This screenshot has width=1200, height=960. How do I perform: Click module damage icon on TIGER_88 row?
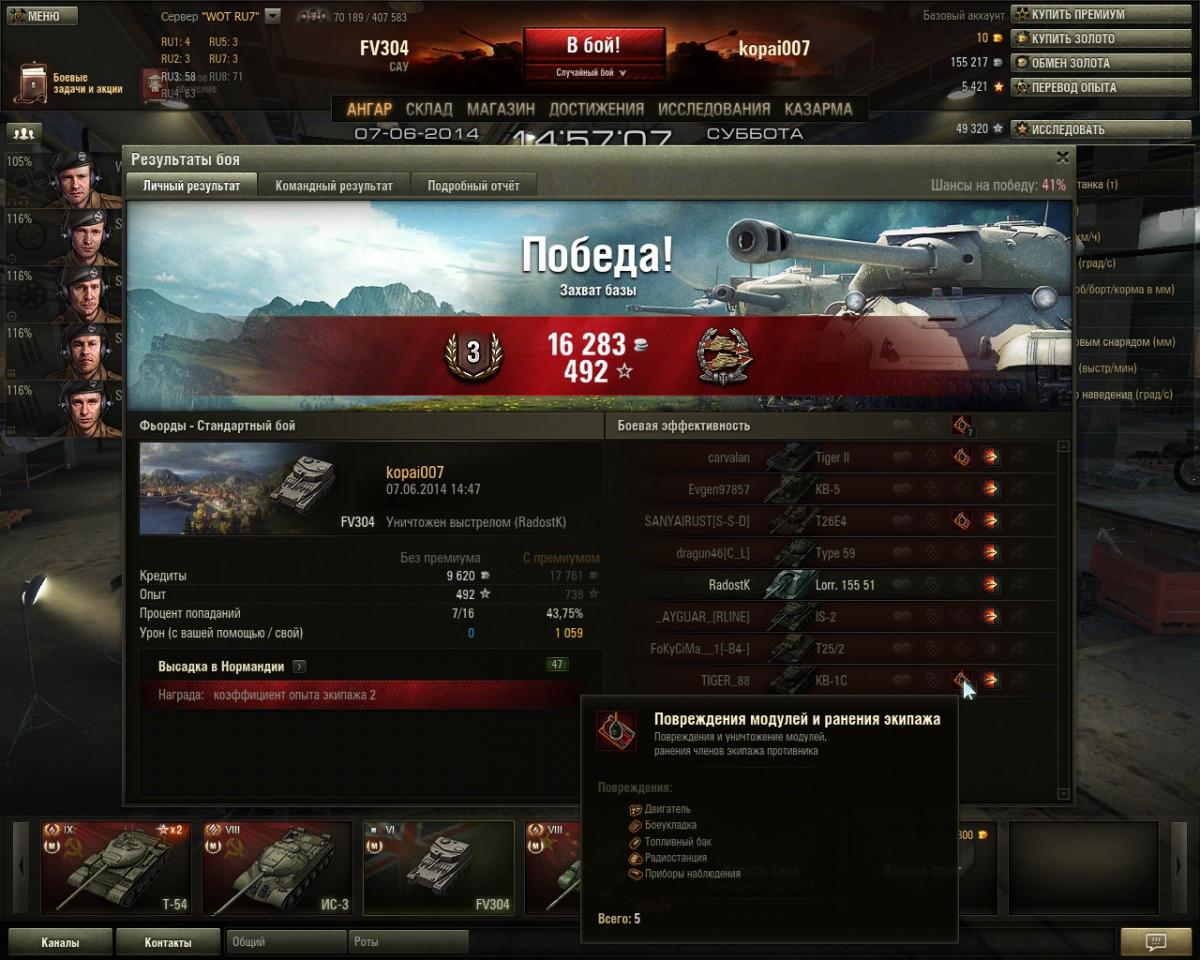coord(961,680)
